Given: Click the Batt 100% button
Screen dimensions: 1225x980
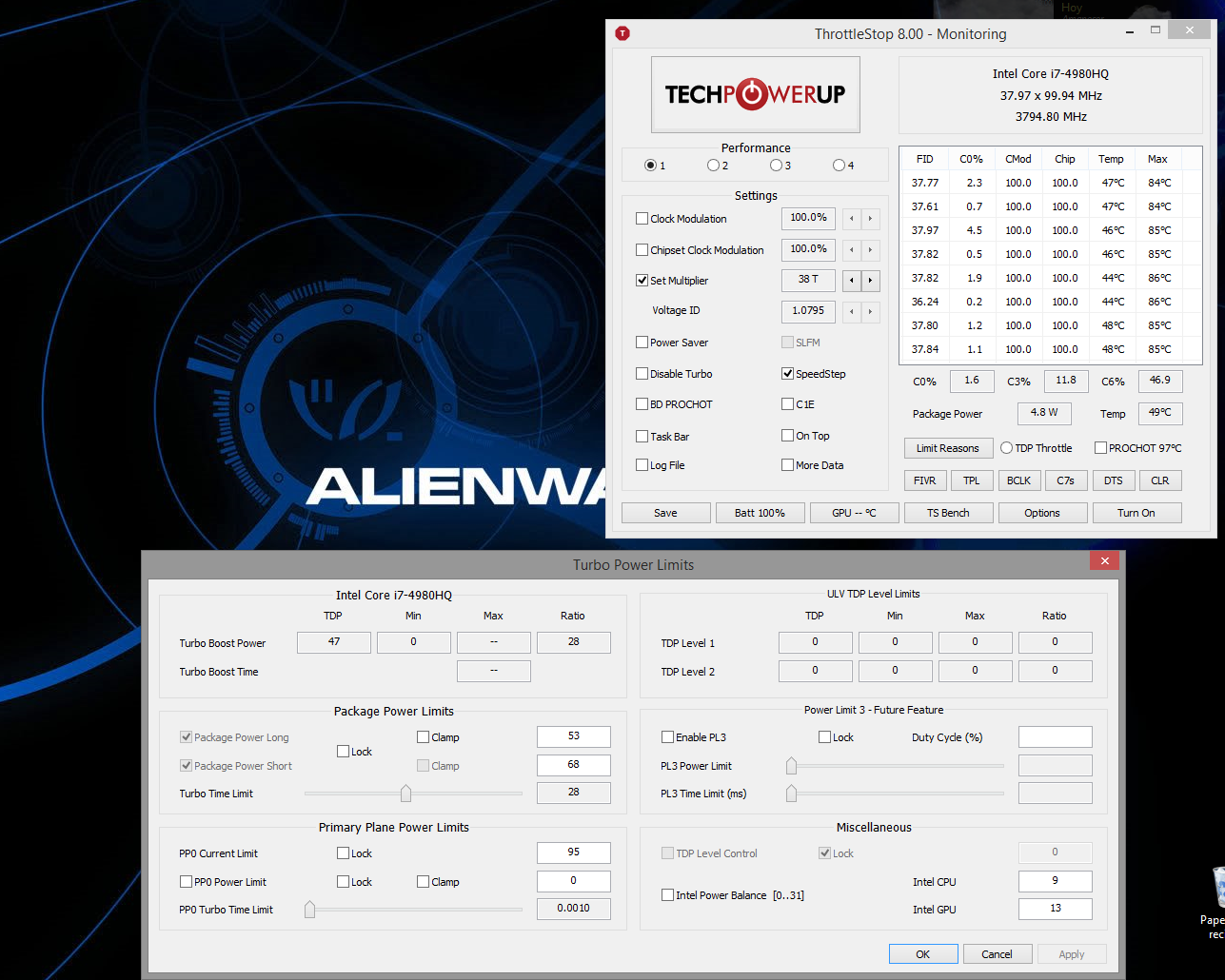Looking at the screenshot, I should pyautogui.click(x=760, y=513).
